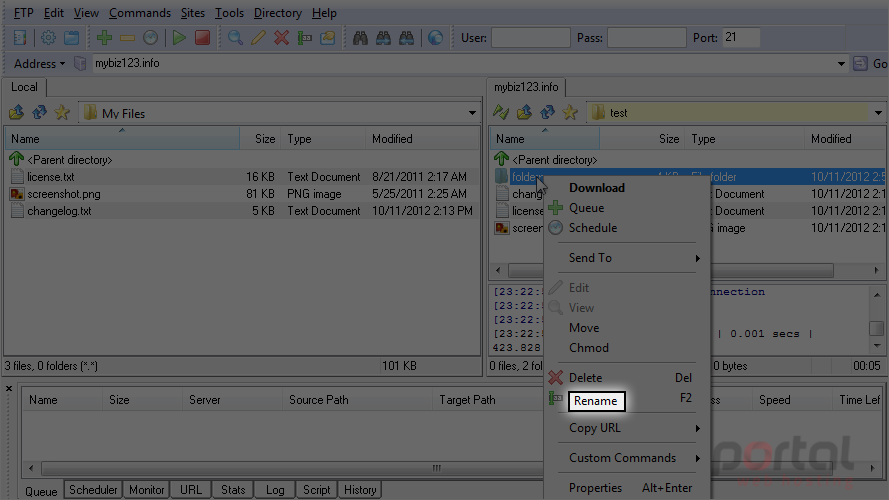This screenshot has height=500, width=889.
Task: Click the pencil edit-file toolbar icon
Action: tap(259, 38)
